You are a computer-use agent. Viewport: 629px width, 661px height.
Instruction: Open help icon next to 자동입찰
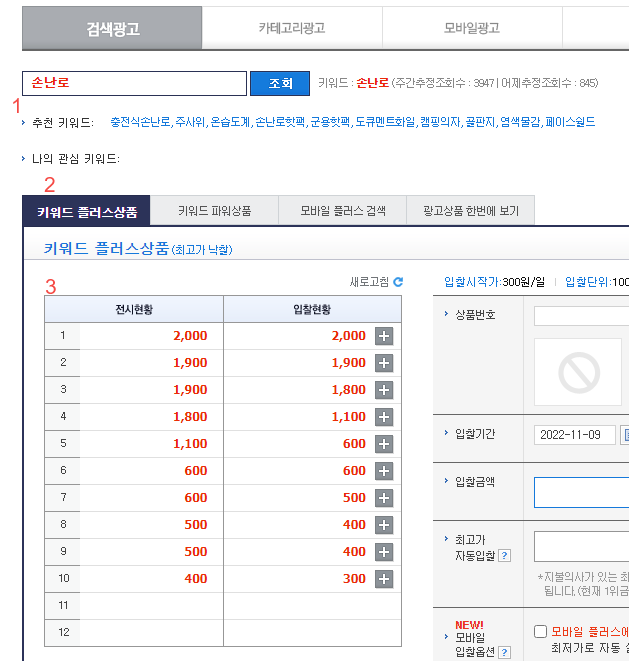click(x=504, y=556)
